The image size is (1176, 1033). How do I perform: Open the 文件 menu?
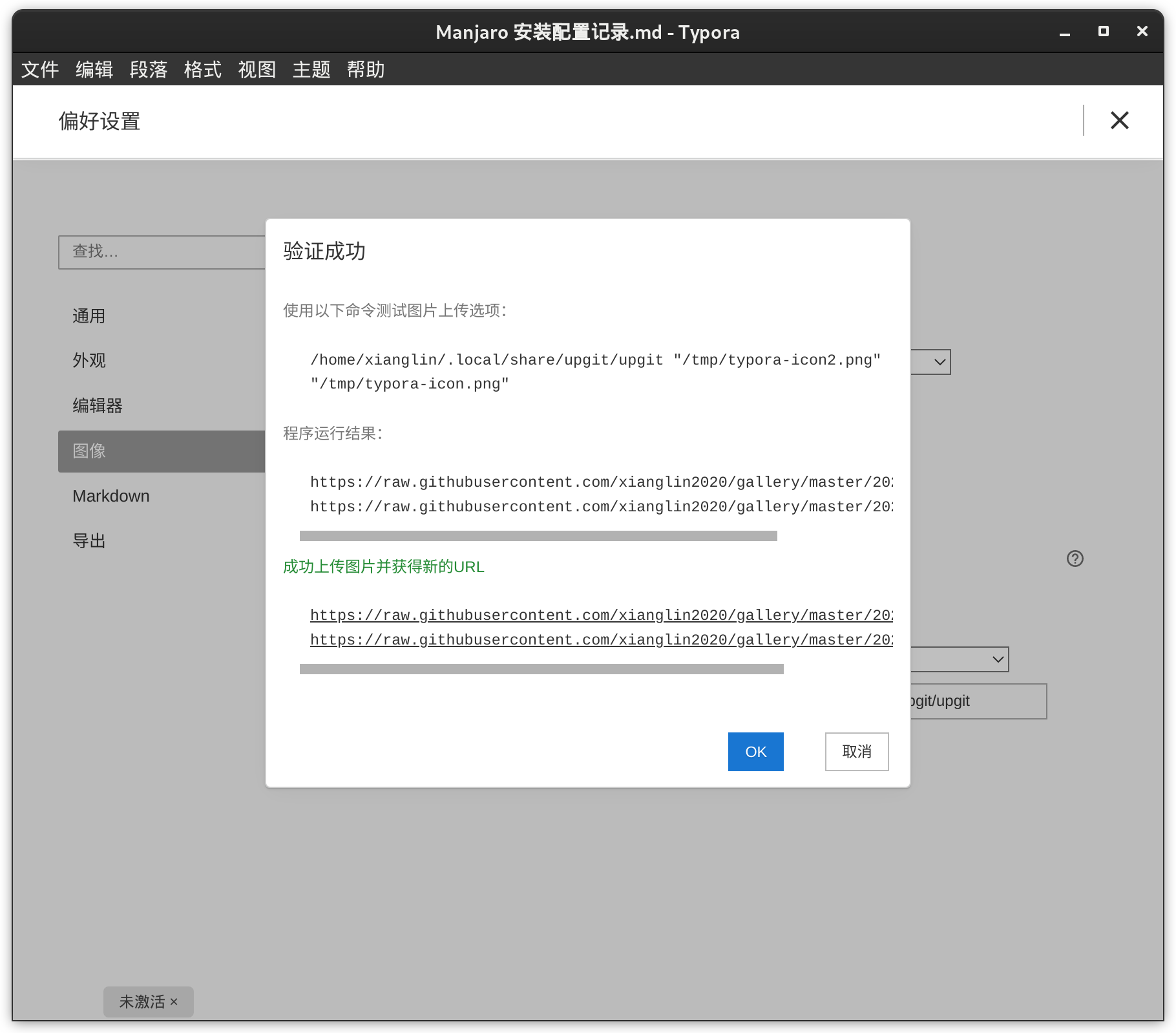pos(40,69)
